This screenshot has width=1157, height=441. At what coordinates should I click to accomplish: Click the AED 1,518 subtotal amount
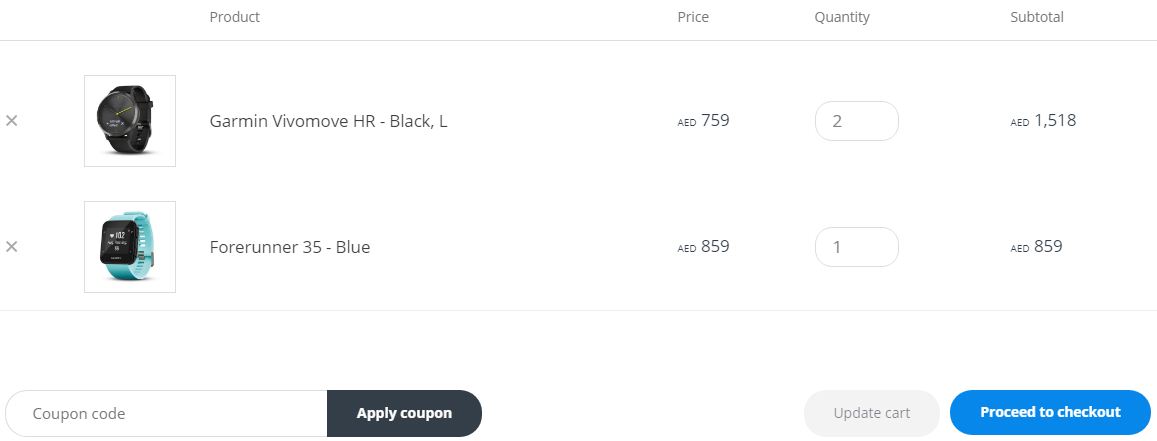coord(1044,121)
